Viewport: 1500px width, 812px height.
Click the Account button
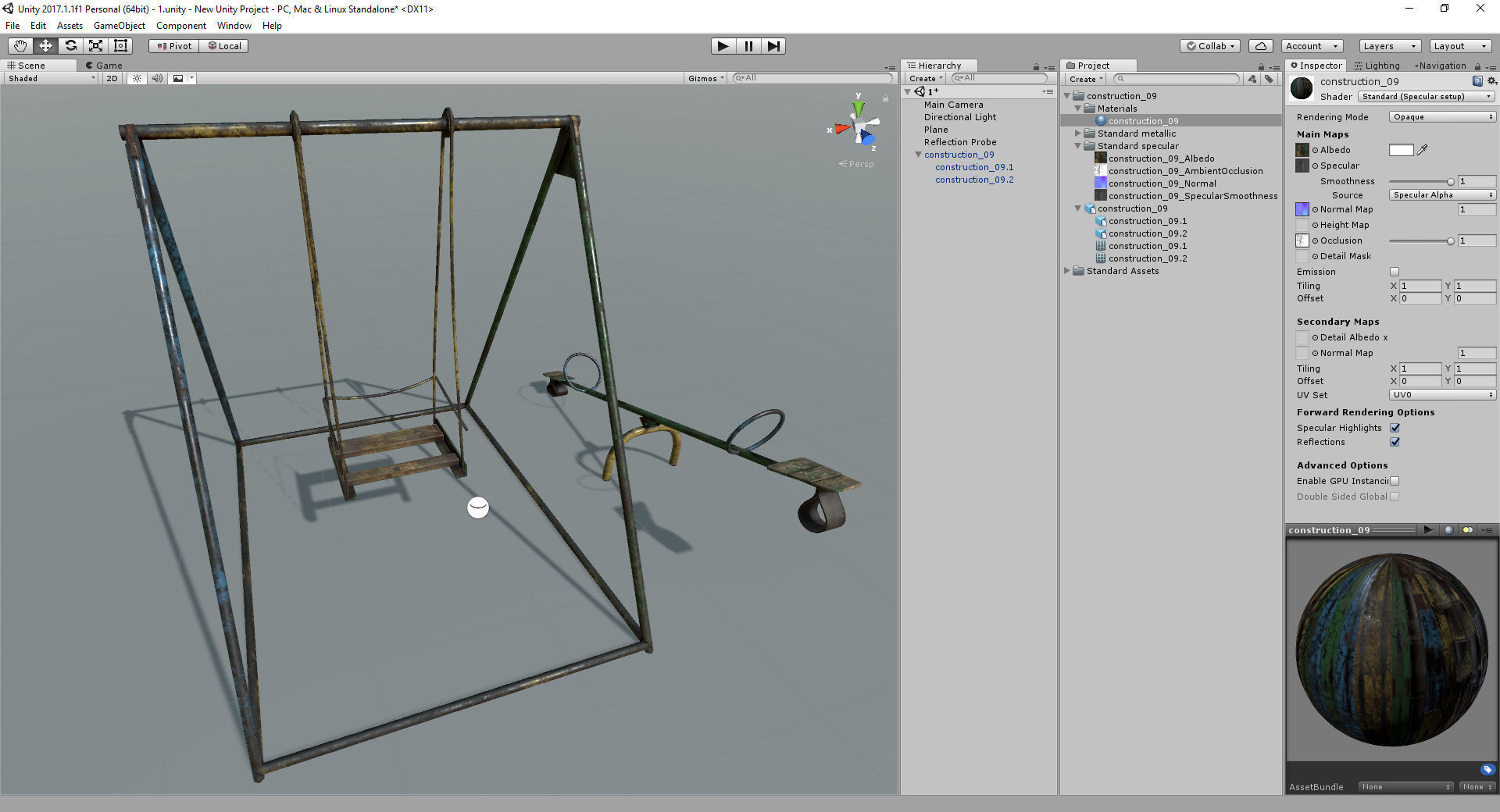click(x=1312, y=46)
